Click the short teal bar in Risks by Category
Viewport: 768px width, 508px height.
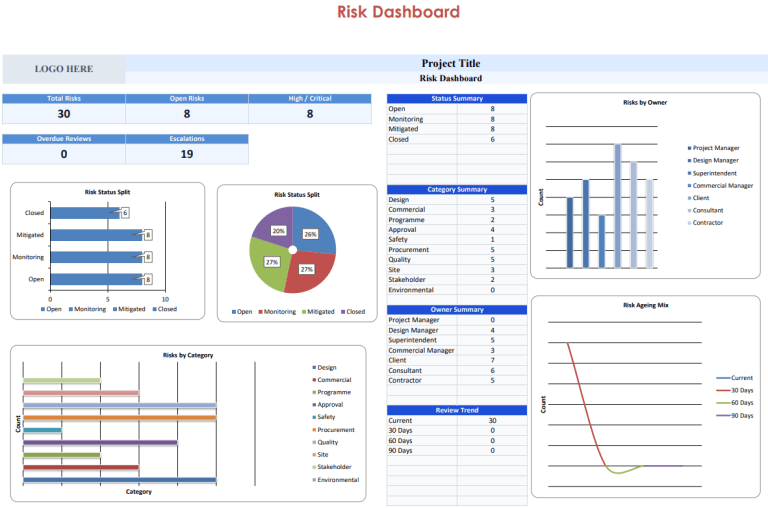tap(43, 430)
